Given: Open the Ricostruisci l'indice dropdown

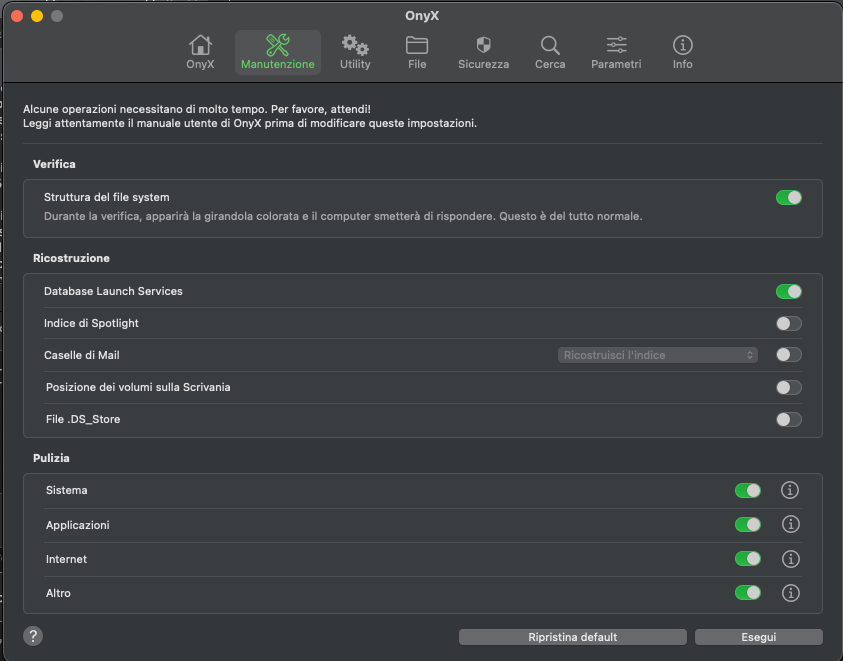Looking at the screenshot, I should coord(658,355).
